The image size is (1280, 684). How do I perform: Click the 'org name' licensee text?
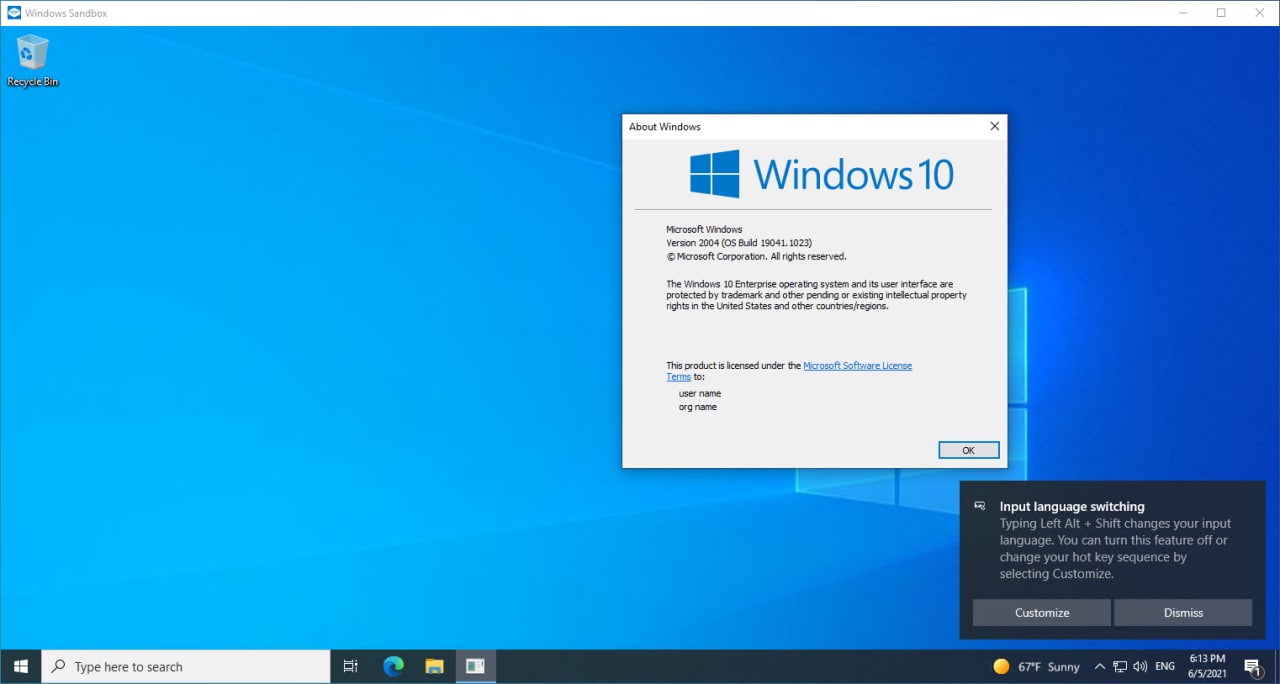698,407
